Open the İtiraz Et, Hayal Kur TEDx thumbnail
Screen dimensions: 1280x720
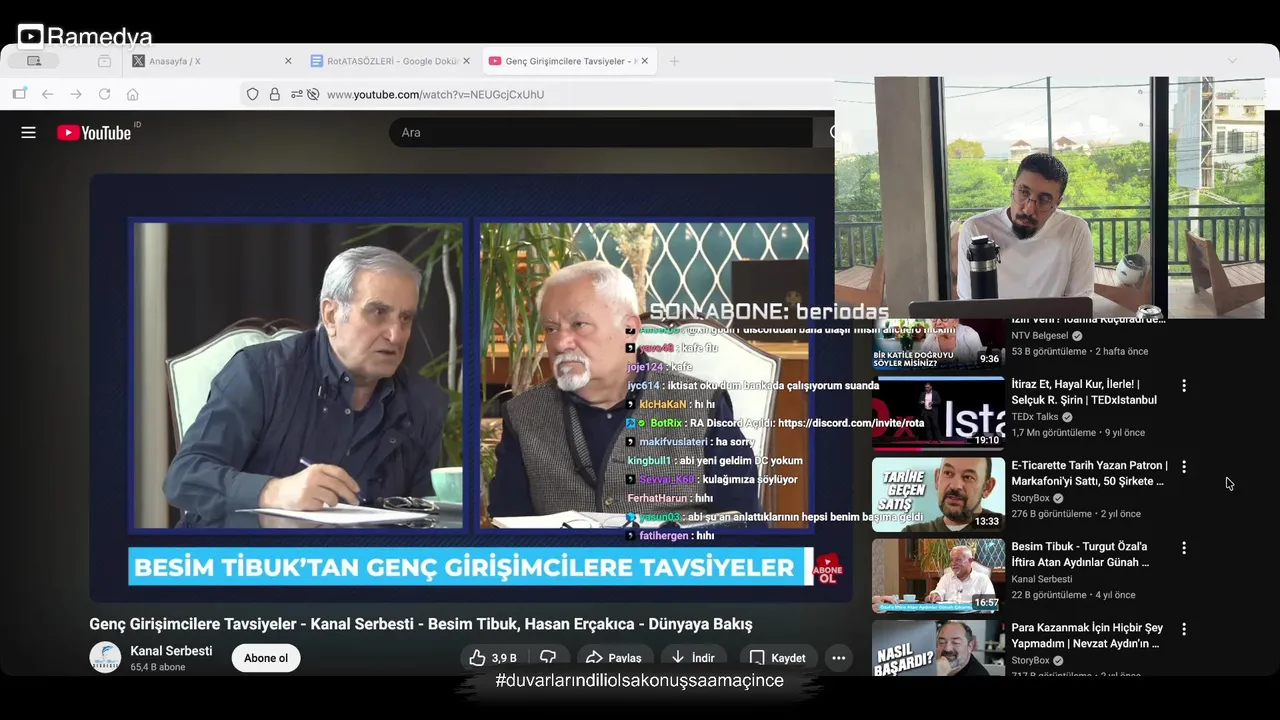[x=938, y=412]
